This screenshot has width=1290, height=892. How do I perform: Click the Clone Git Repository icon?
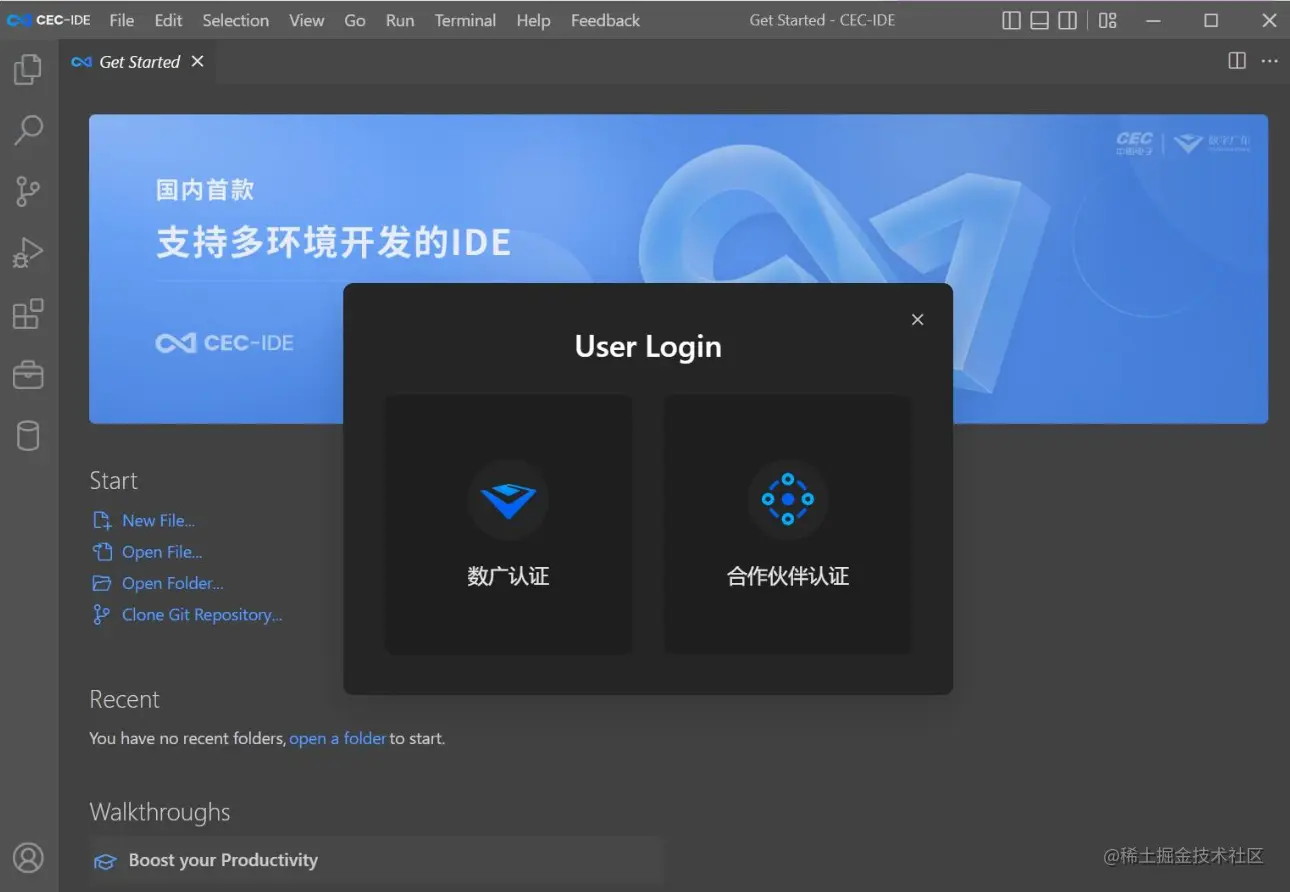coord(102,615)
